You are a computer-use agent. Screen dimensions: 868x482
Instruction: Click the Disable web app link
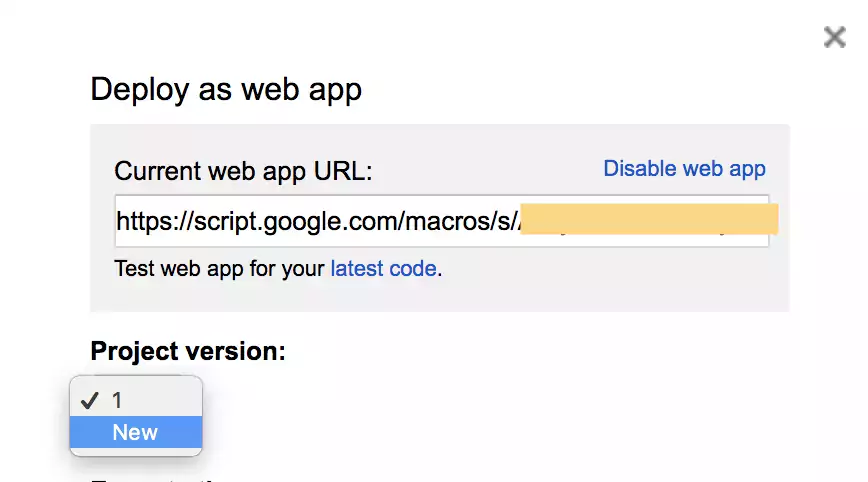pos(684,169)
